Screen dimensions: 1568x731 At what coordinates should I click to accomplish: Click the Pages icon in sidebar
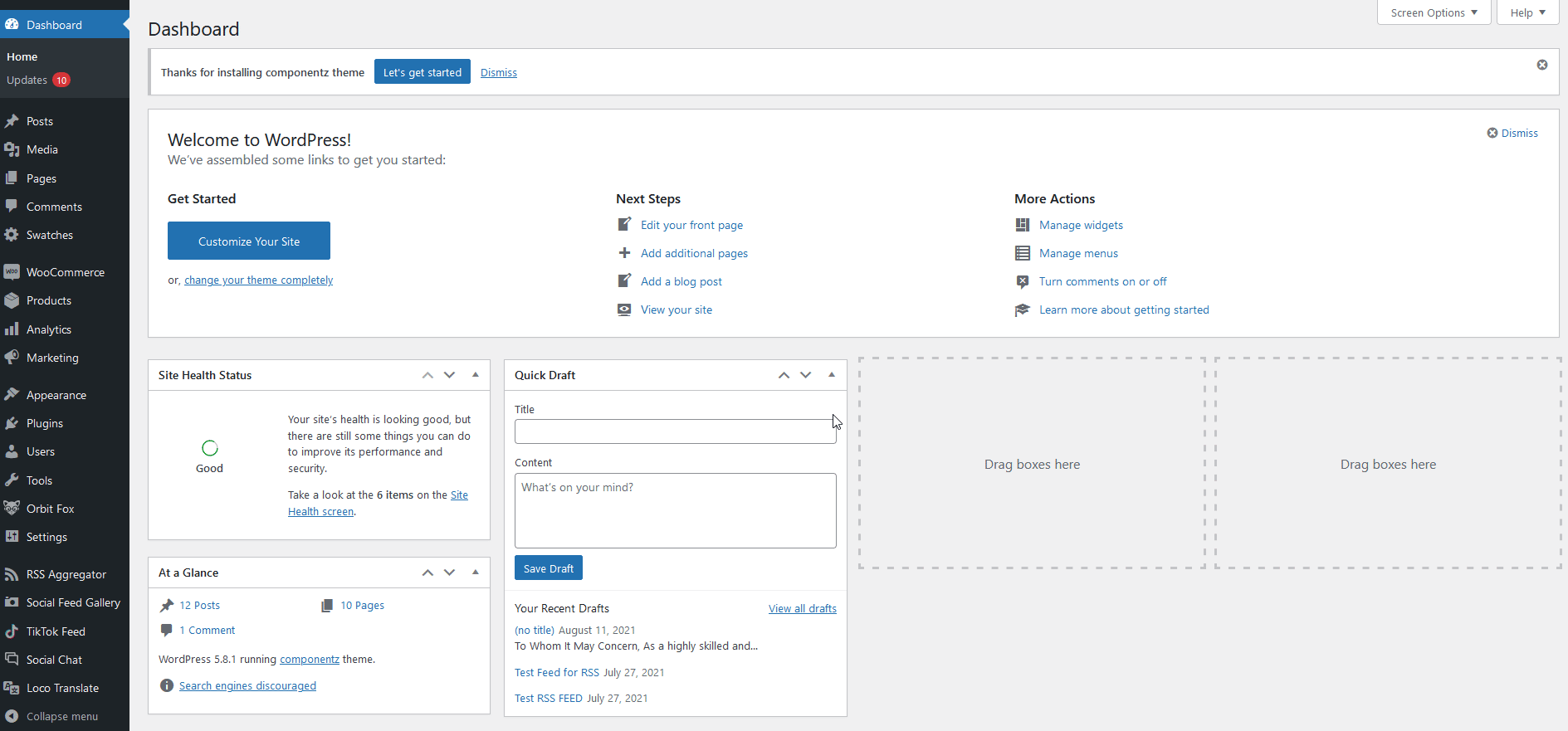click(x=12, y=178)
